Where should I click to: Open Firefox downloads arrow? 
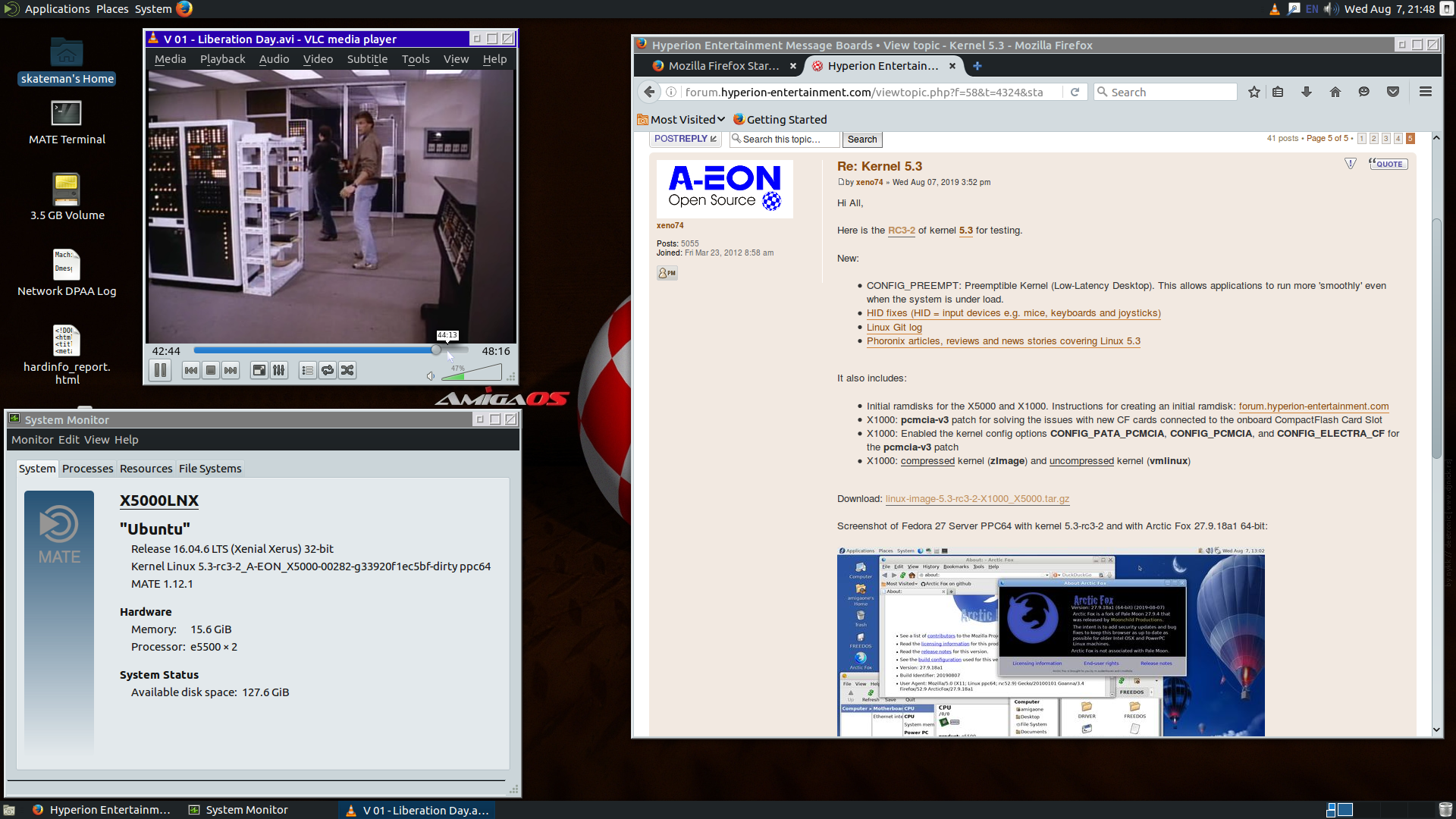[1306, 92]
